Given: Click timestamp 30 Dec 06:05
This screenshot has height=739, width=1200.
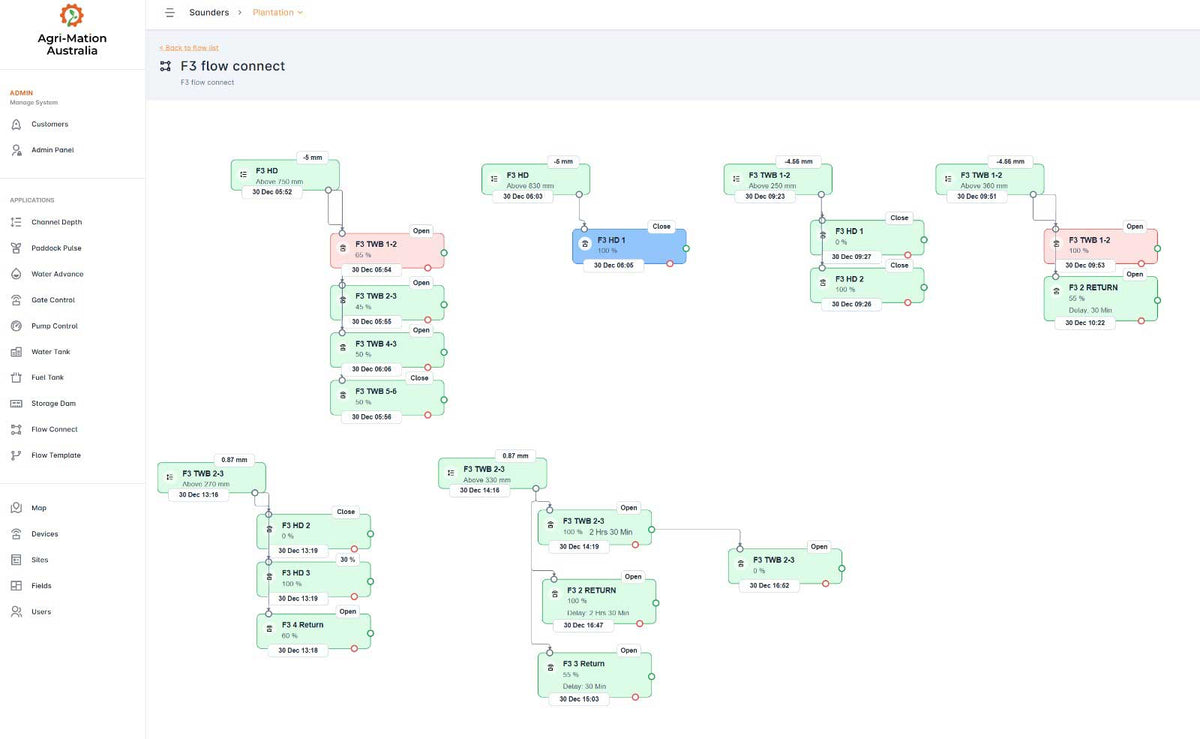Looking at the screenshot, I should pos(613,265).
